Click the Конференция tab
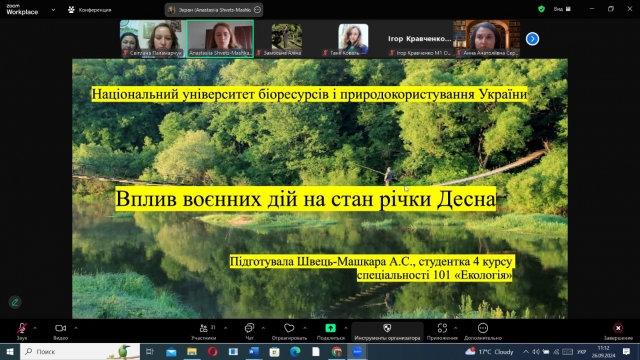 [x=89, y=10]
